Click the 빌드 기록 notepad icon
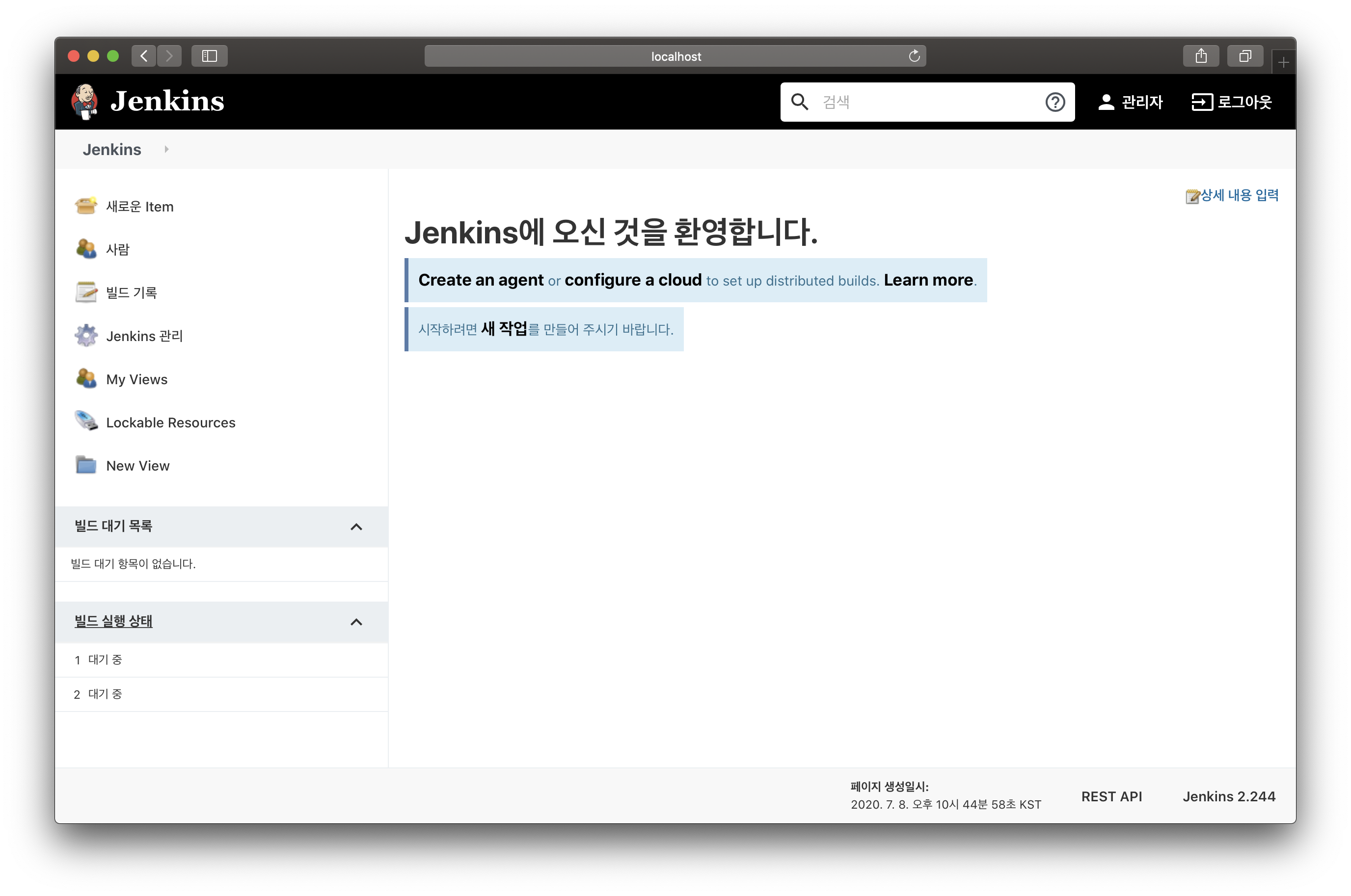Screen dimensions: 1351x896 (86, 292)
